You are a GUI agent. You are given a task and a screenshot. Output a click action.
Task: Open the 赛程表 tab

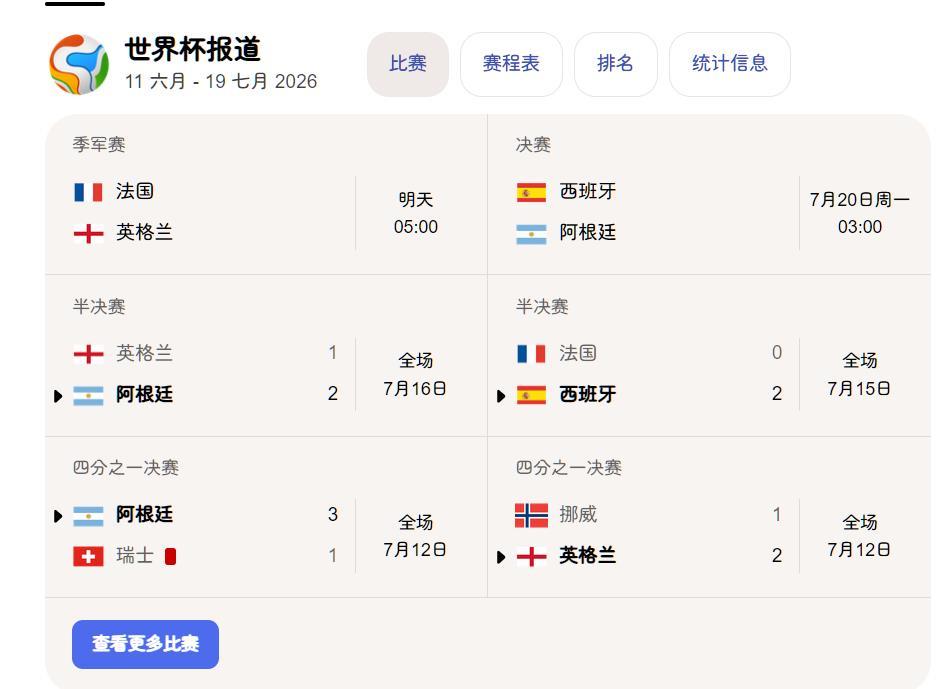pos(511,64)
